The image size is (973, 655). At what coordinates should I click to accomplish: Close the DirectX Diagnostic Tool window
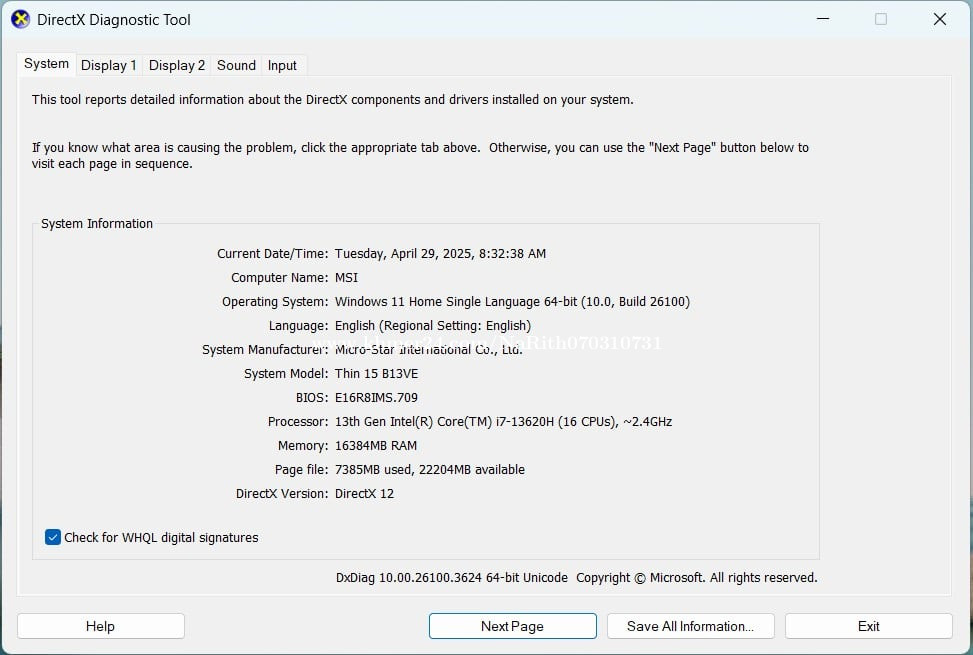940,19
